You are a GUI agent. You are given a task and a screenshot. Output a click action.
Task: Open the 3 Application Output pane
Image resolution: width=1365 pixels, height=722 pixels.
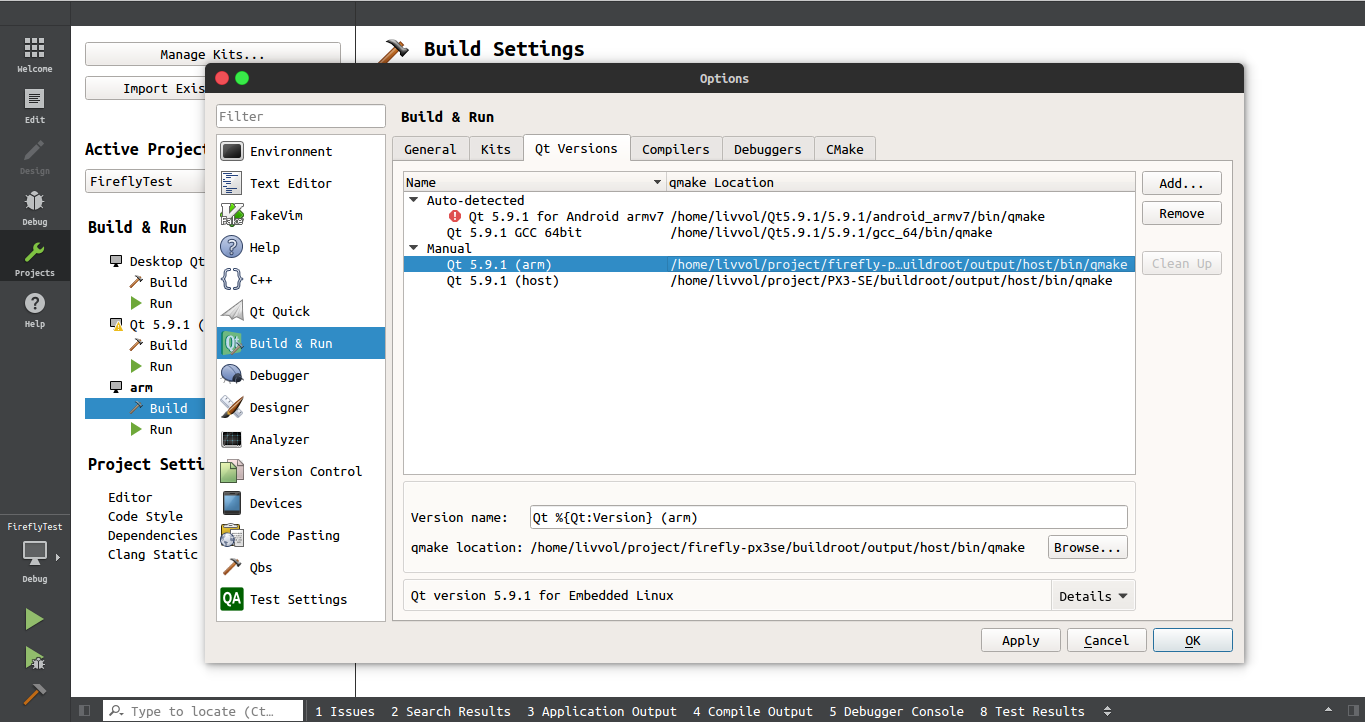(x=602, y=711)
